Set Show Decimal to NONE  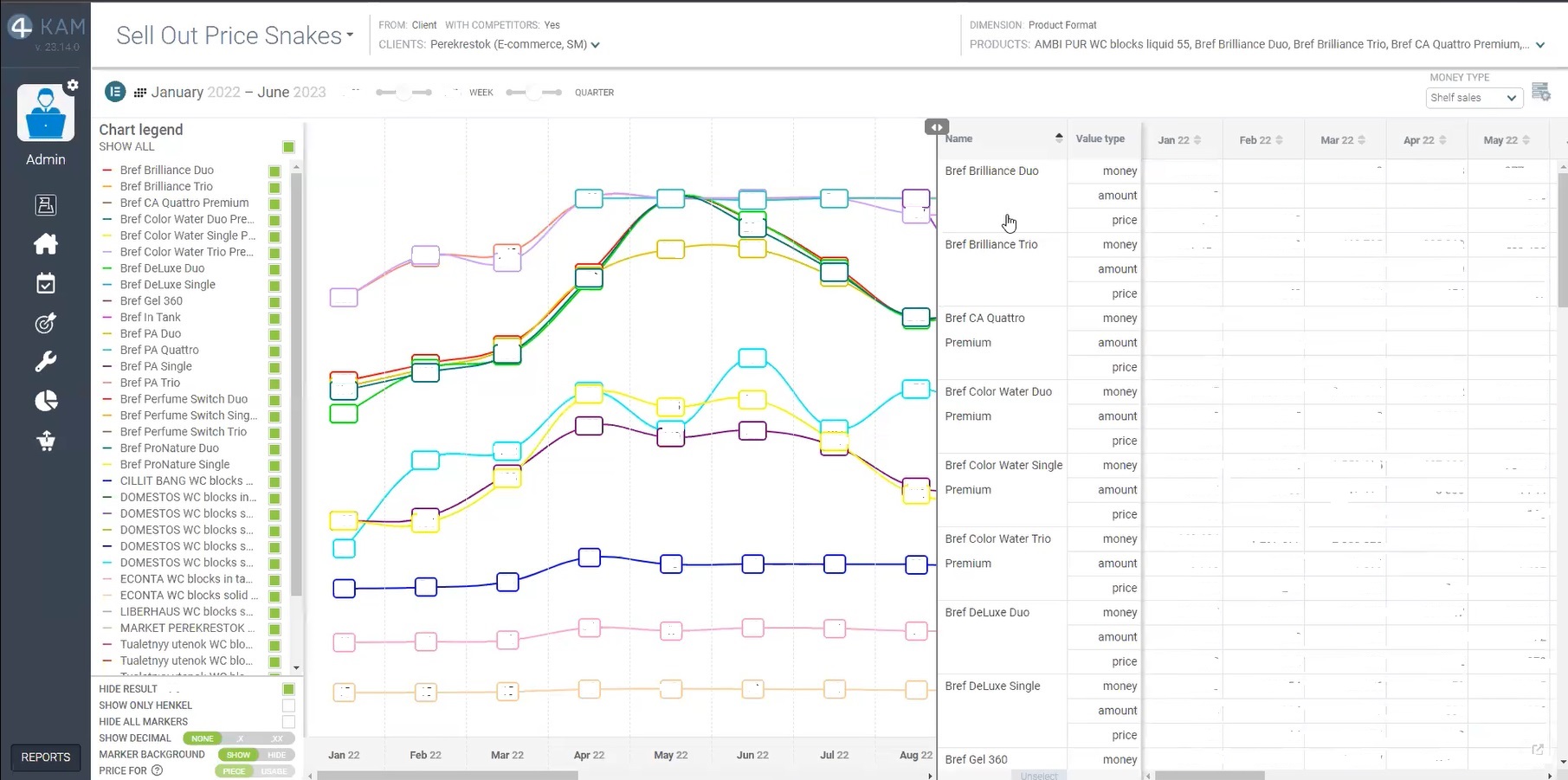(x=203, y=738)
